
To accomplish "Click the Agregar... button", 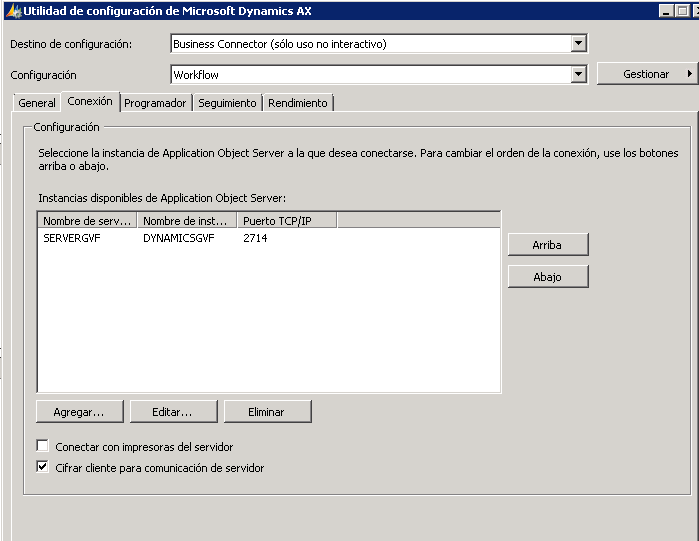I will 79,412.
